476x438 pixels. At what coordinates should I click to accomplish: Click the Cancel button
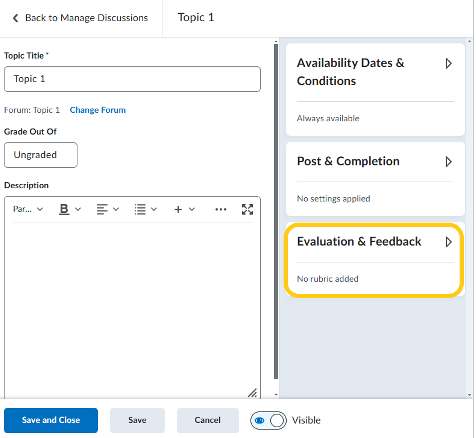208,420
